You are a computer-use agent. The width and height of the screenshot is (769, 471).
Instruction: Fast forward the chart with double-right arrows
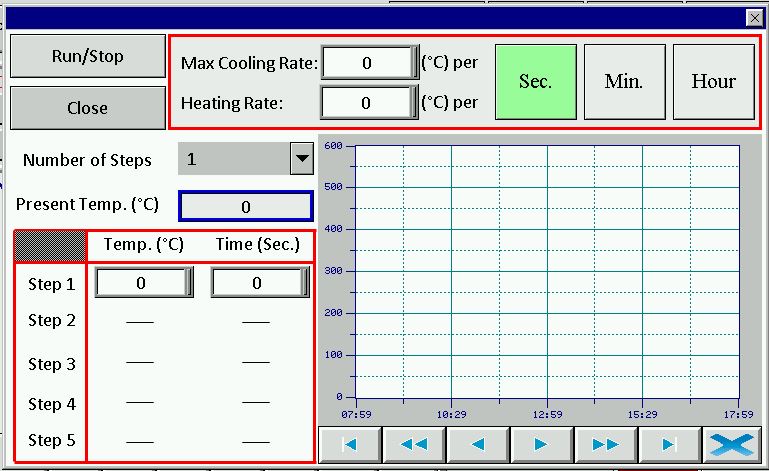[606, 445]
